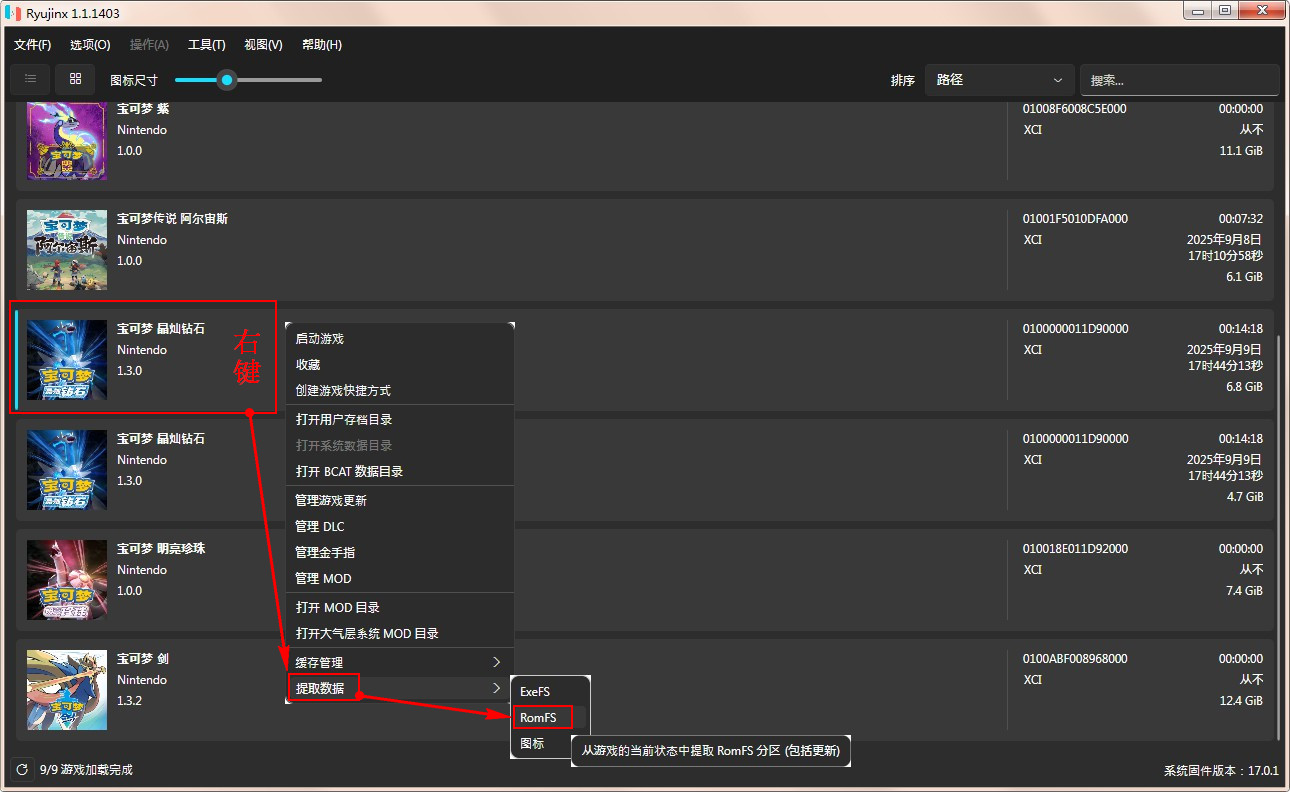This screenshot has width=1290, height=792.
Task: Click version 1.3.2 of 宝可梦 剑
Action: coord(130,701)
